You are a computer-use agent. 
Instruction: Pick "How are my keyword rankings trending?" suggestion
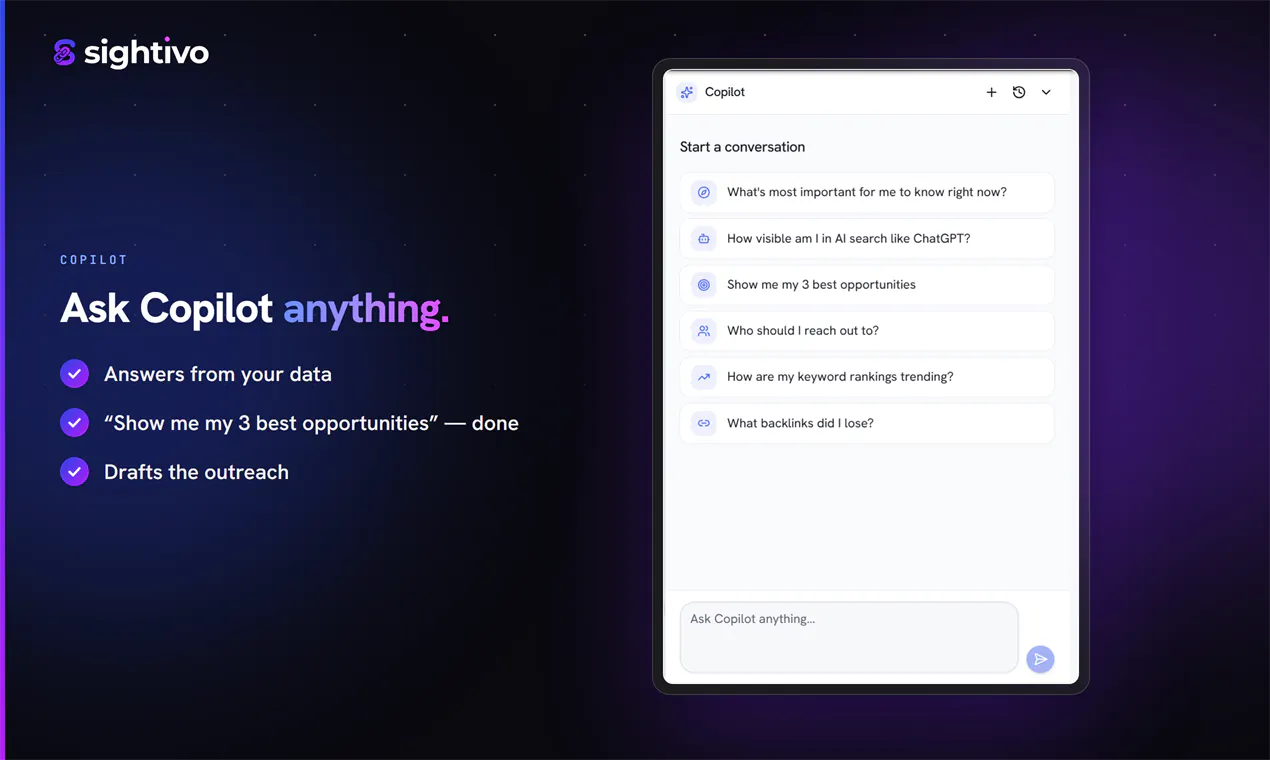[867, 377]
